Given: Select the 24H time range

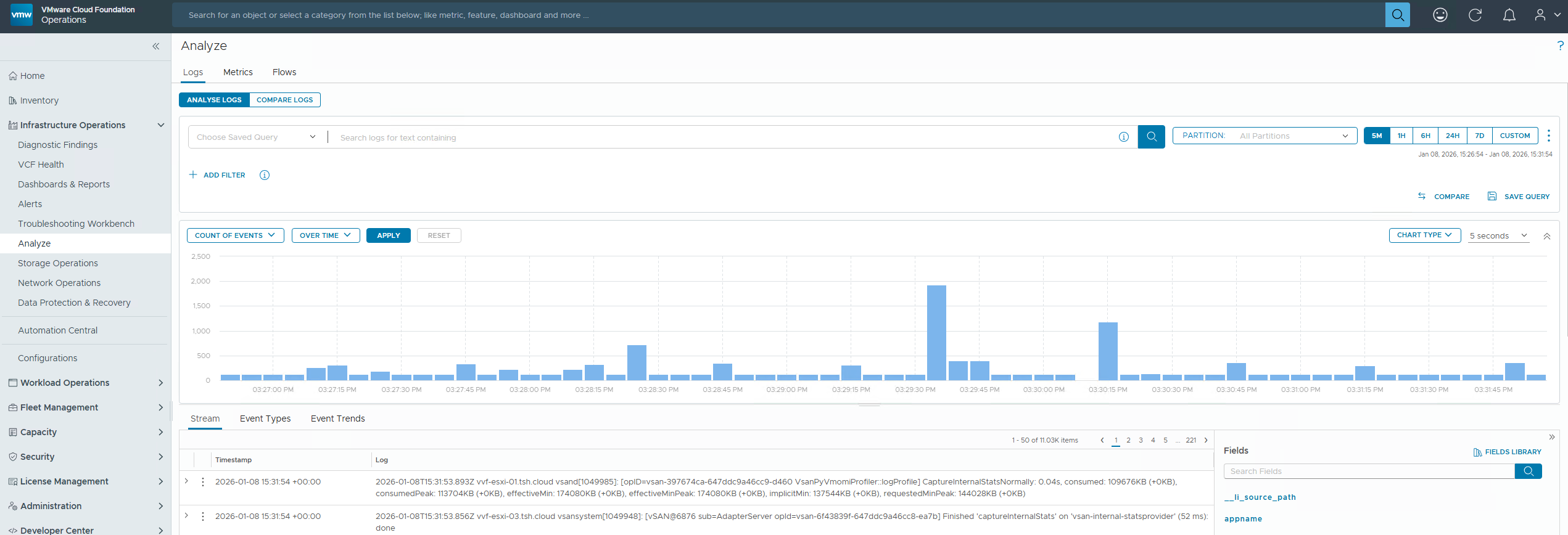Looking at the screenshot, I should point(1452,136).
